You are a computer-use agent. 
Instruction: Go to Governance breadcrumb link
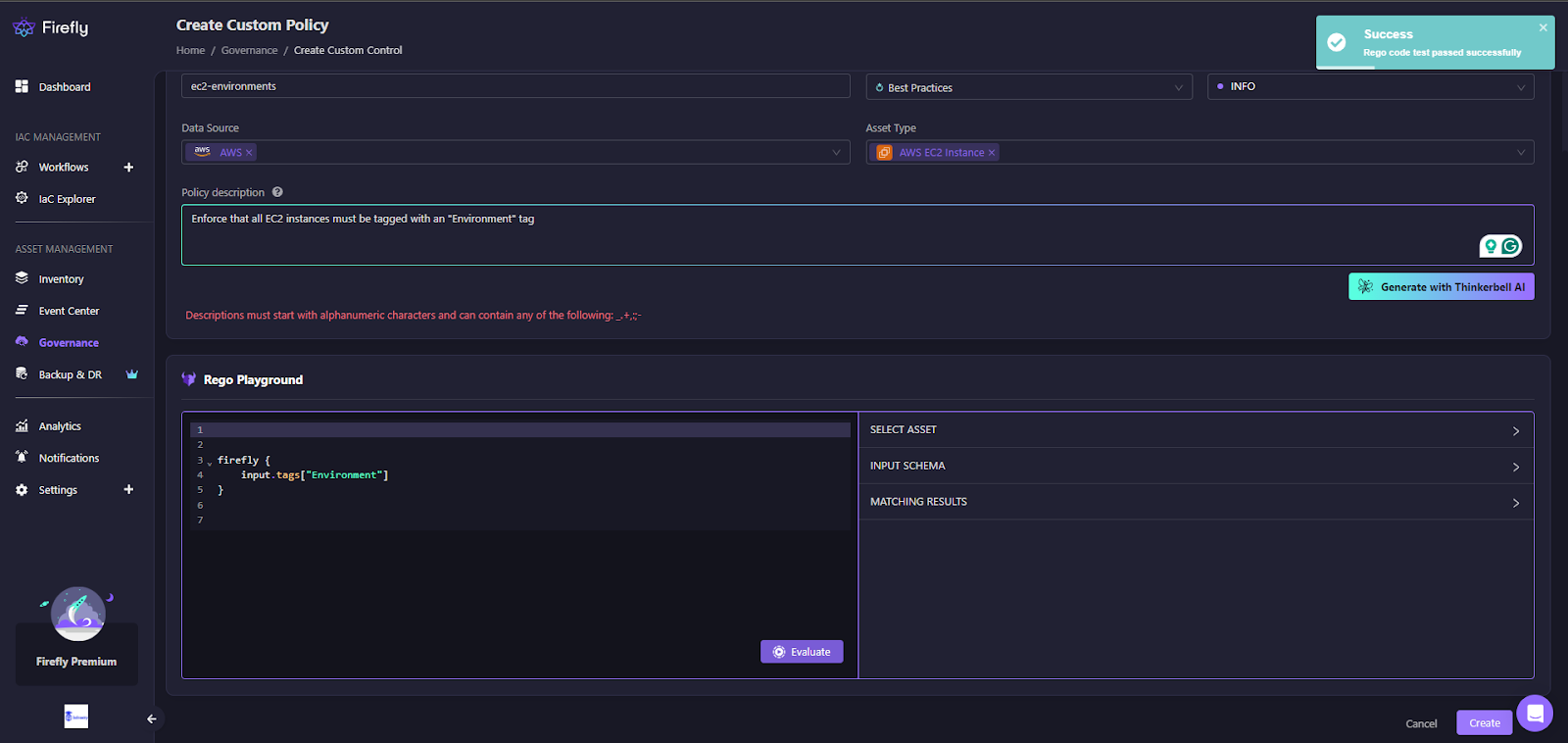tap(249, 50)
